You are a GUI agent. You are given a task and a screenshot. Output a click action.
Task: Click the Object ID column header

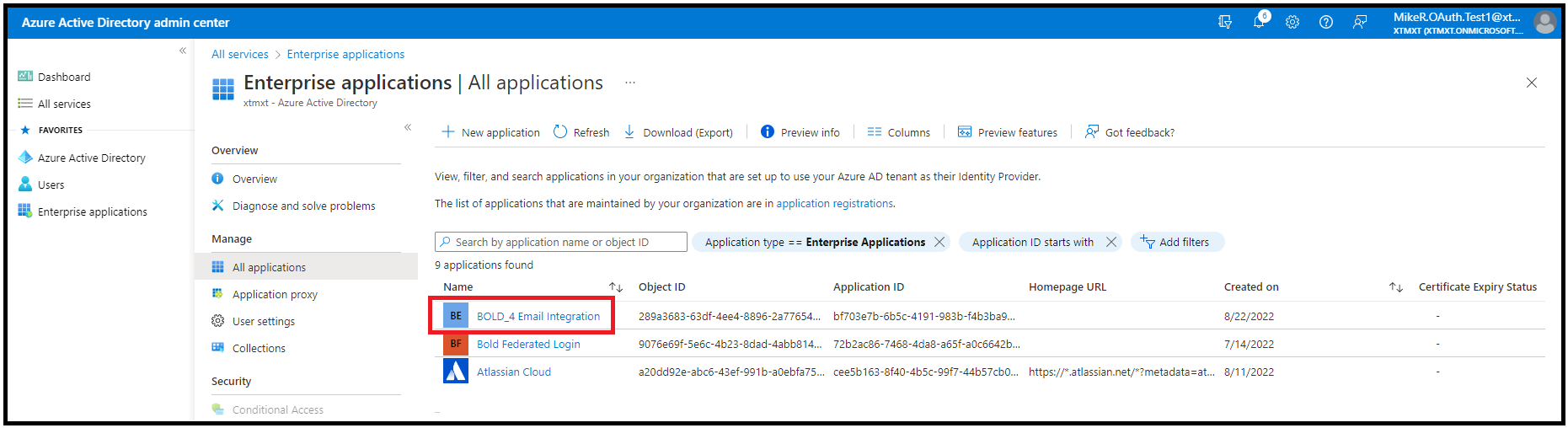pyautogui.click(x=662, y=287)
